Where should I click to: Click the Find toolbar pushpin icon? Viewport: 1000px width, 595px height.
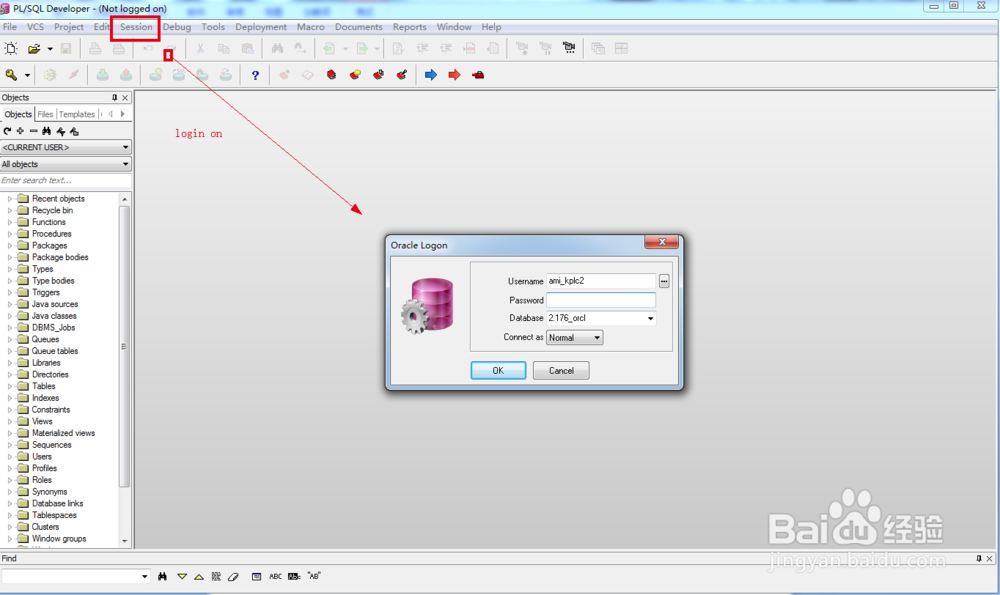(x=979, y=559)
